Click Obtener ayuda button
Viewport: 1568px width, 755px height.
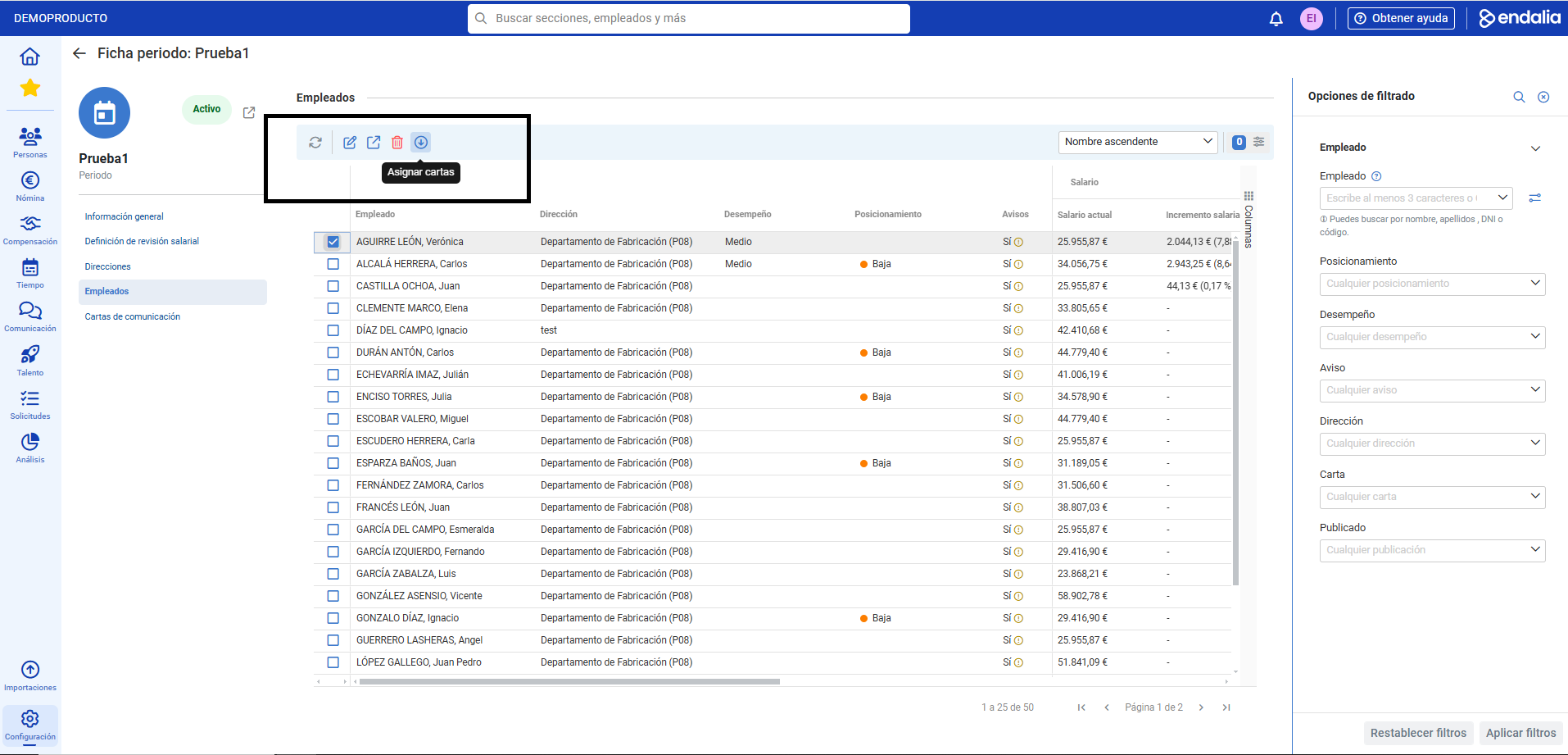1401,18
